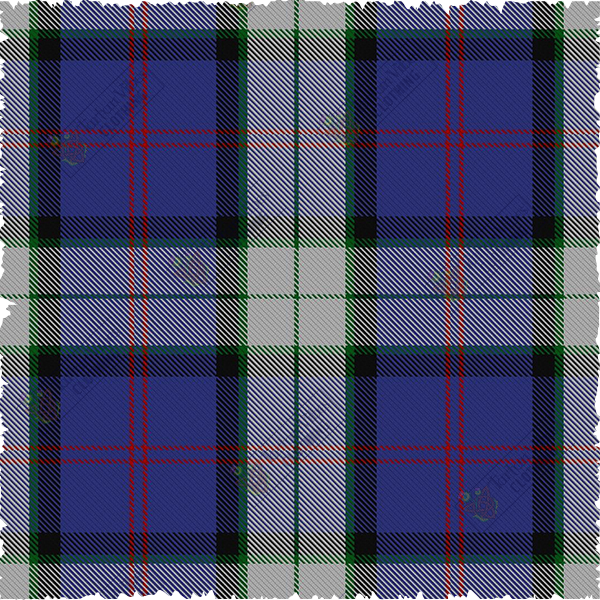
Task: Click the red line crossing in the bottom-left blue square
Action: pos(139,454)
